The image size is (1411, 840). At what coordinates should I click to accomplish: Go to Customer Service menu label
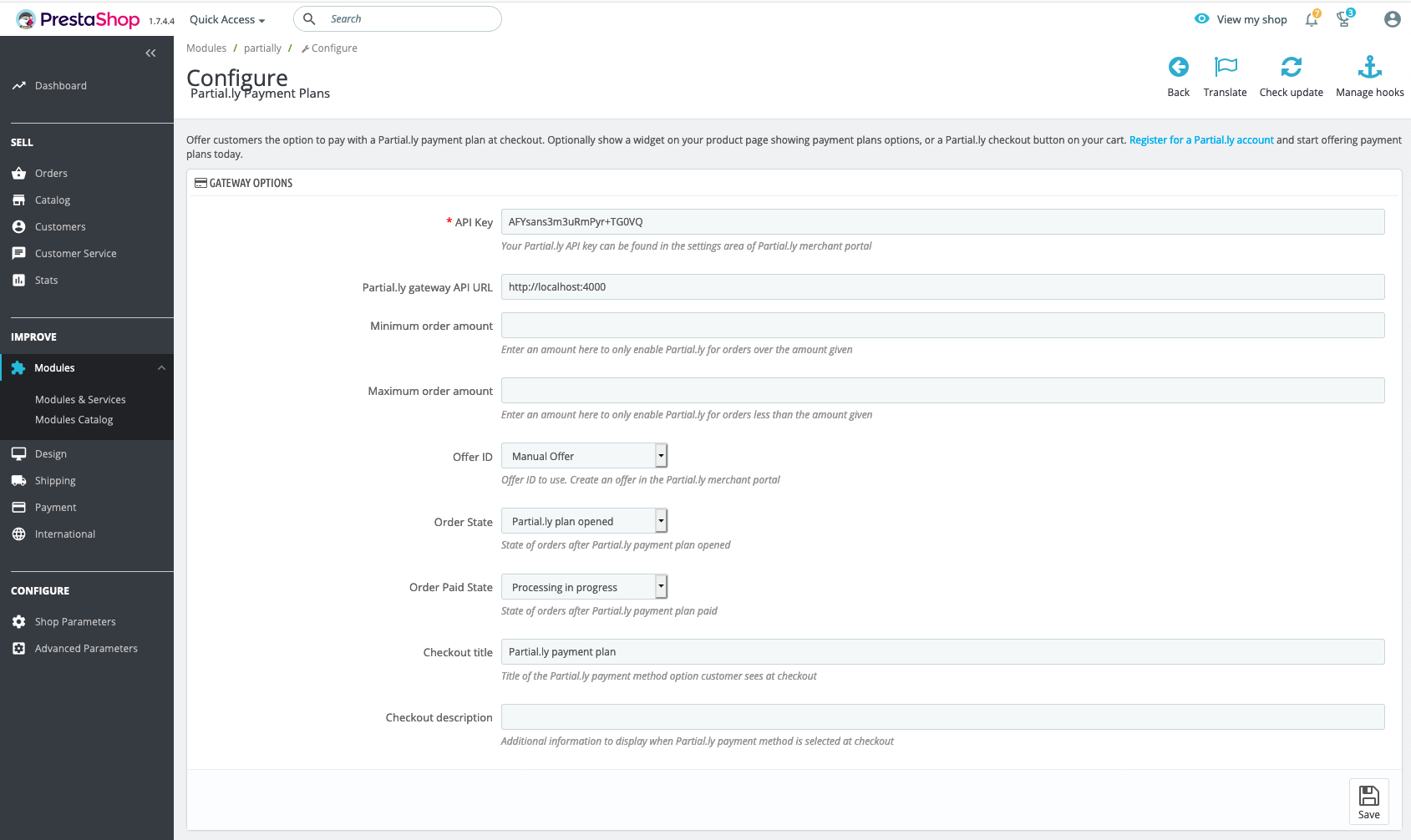click(75, 254)
